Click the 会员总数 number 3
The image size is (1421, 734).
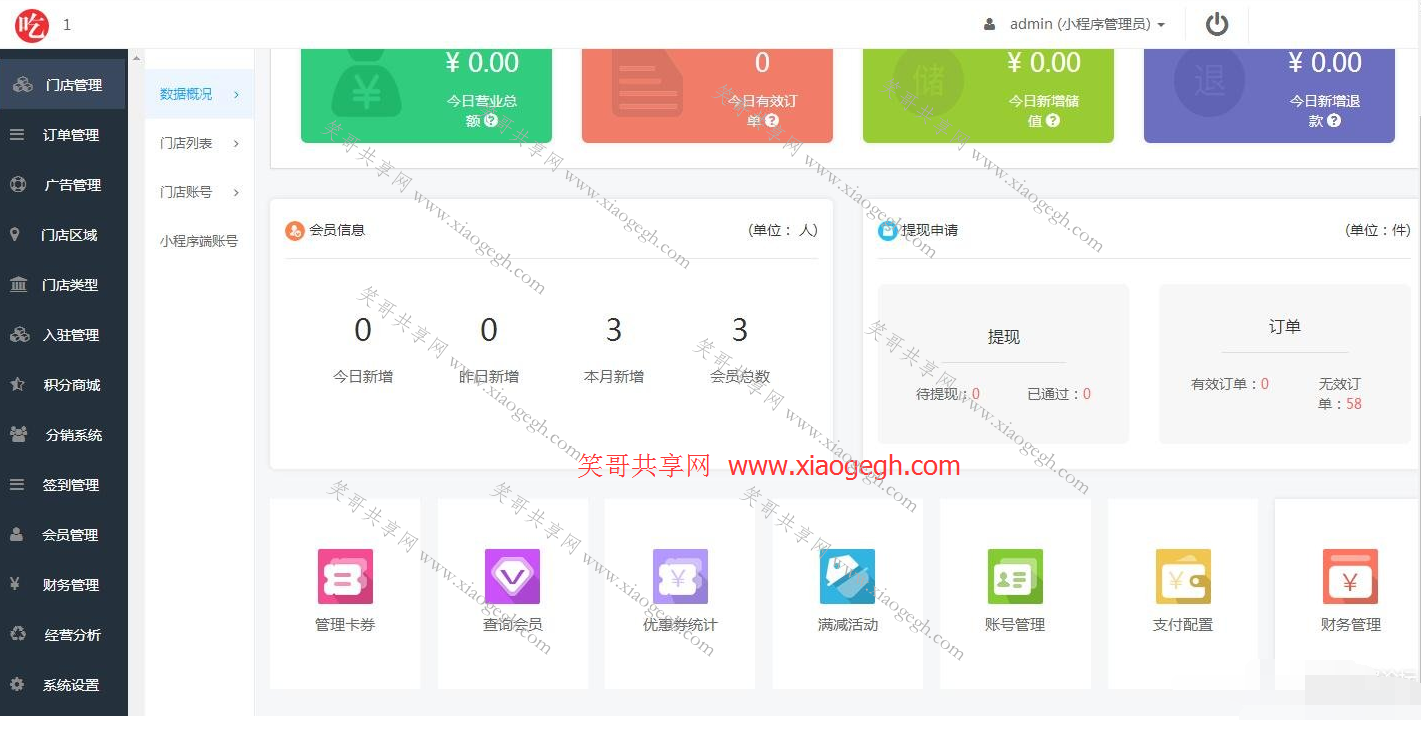[740, 330]
